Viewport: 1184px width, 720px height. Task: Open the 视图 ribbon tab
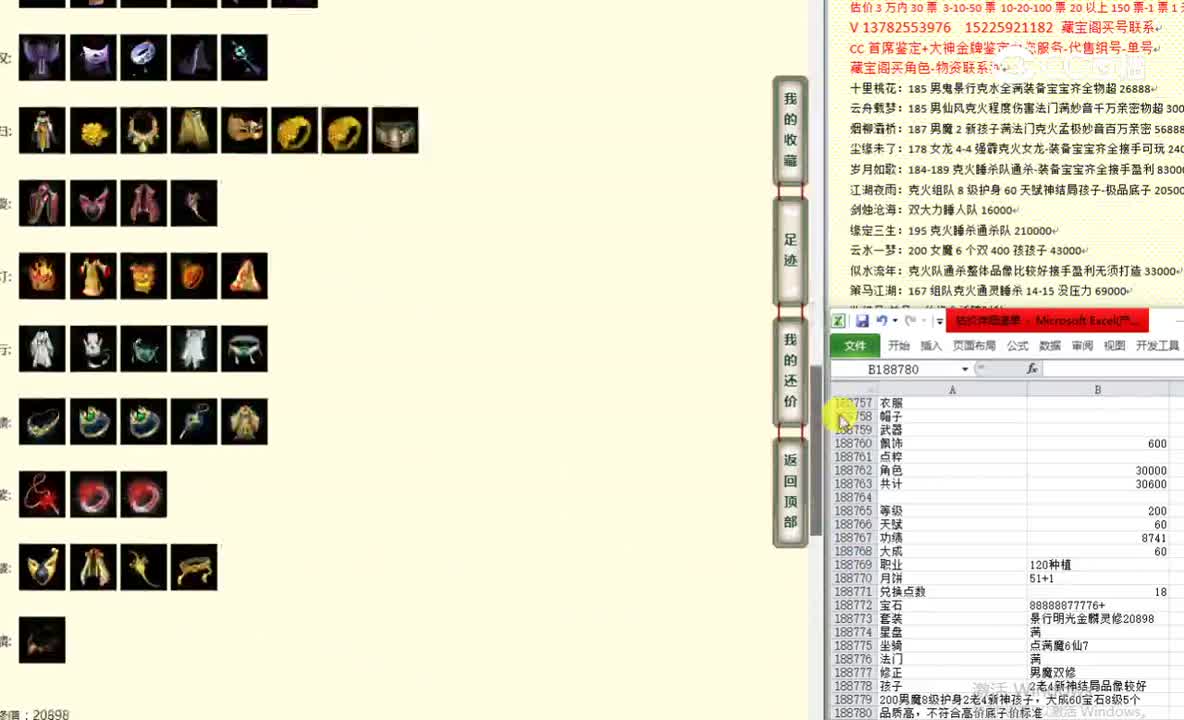(x=1115, y=346)
